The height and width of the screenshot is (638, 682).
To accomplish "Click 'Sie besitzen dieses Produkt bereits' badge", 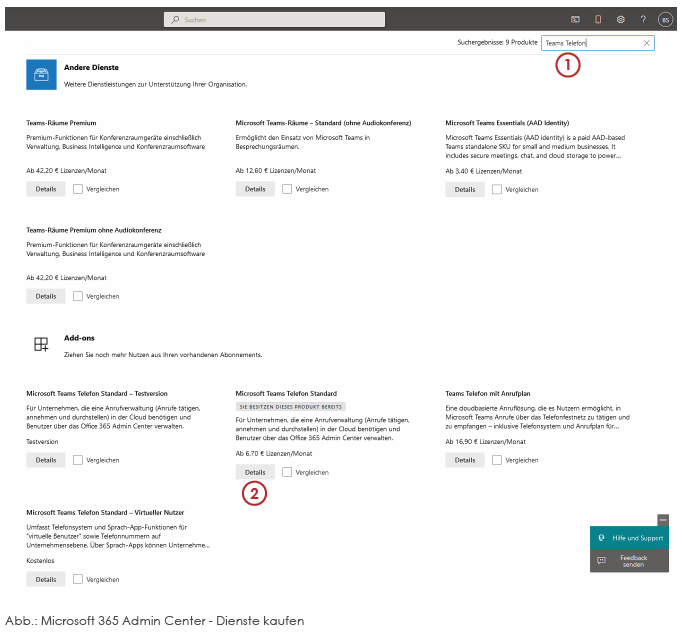I will point(291,407).
